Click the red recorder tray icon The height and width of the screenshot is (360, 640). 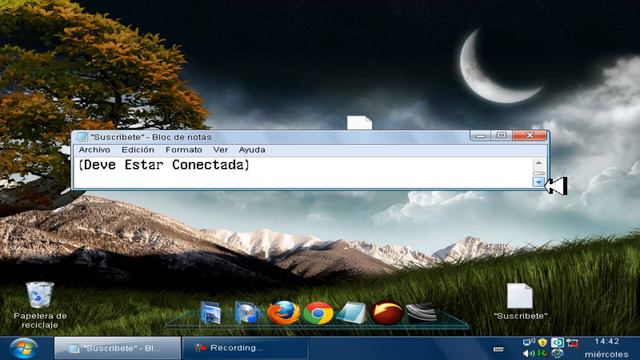tap(572, 343)
